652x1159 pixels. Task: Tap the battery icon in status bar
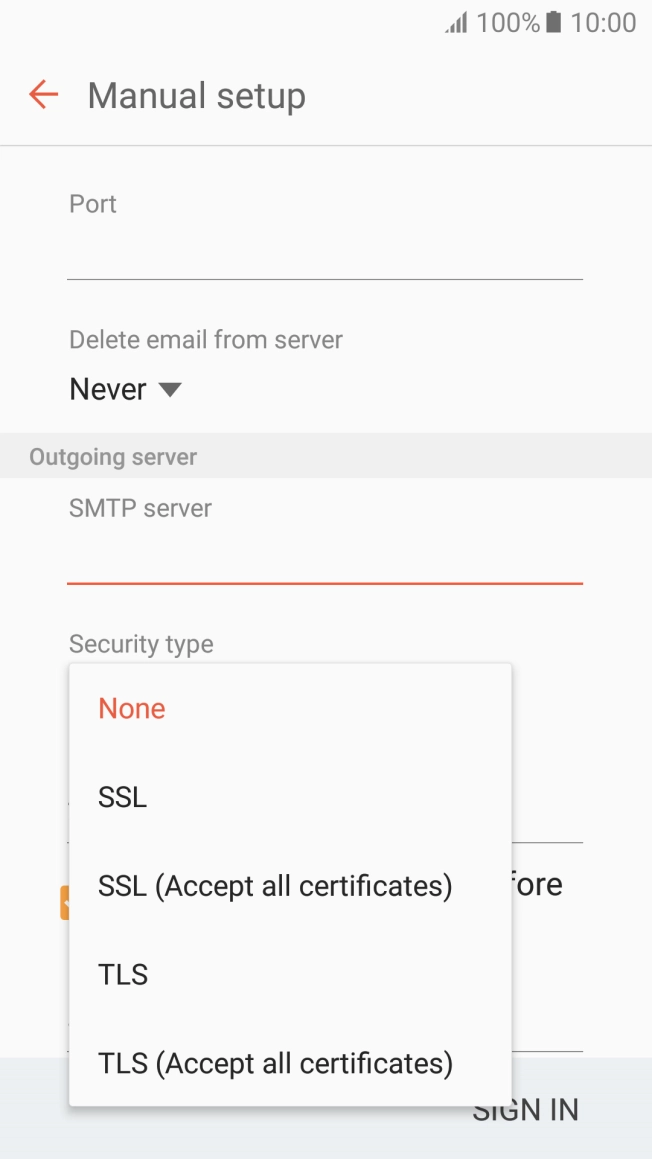pos(553,23)
